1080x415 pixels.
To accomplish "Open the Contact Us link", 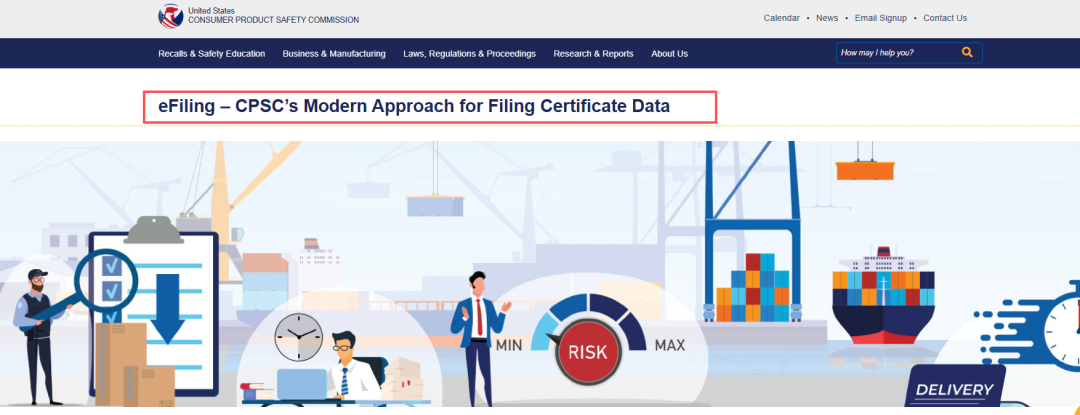I will click(945, 19).
